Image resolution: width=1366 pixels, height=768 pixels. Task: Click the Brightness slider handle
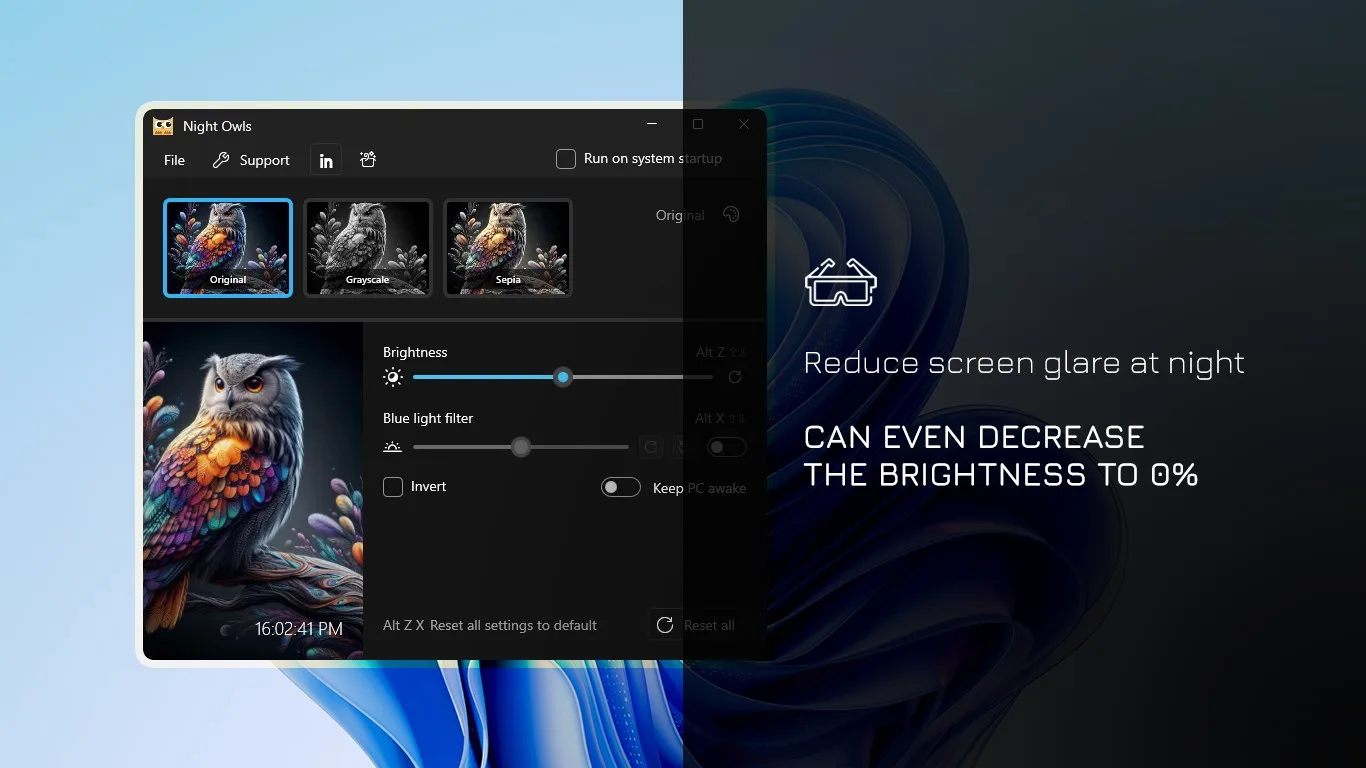(x=563, y=377)
